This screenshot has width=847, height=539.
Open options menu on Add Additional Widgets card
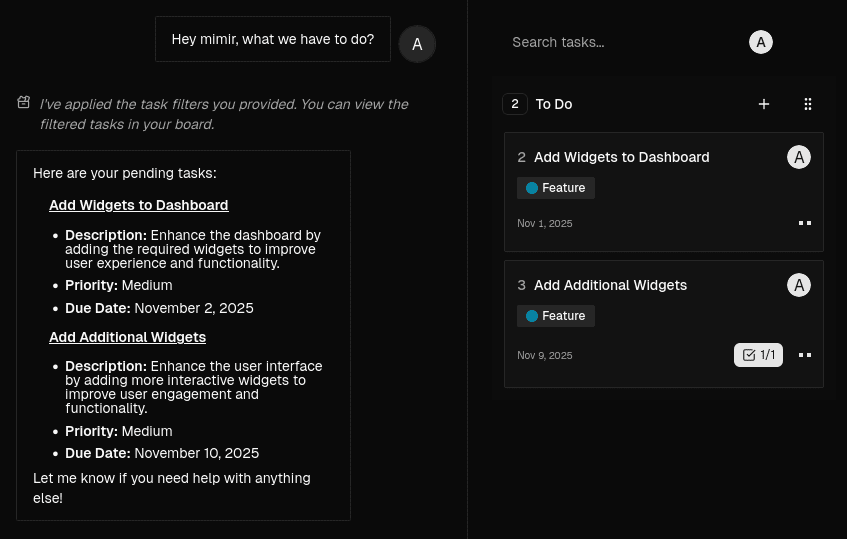[x=805, y=355]
